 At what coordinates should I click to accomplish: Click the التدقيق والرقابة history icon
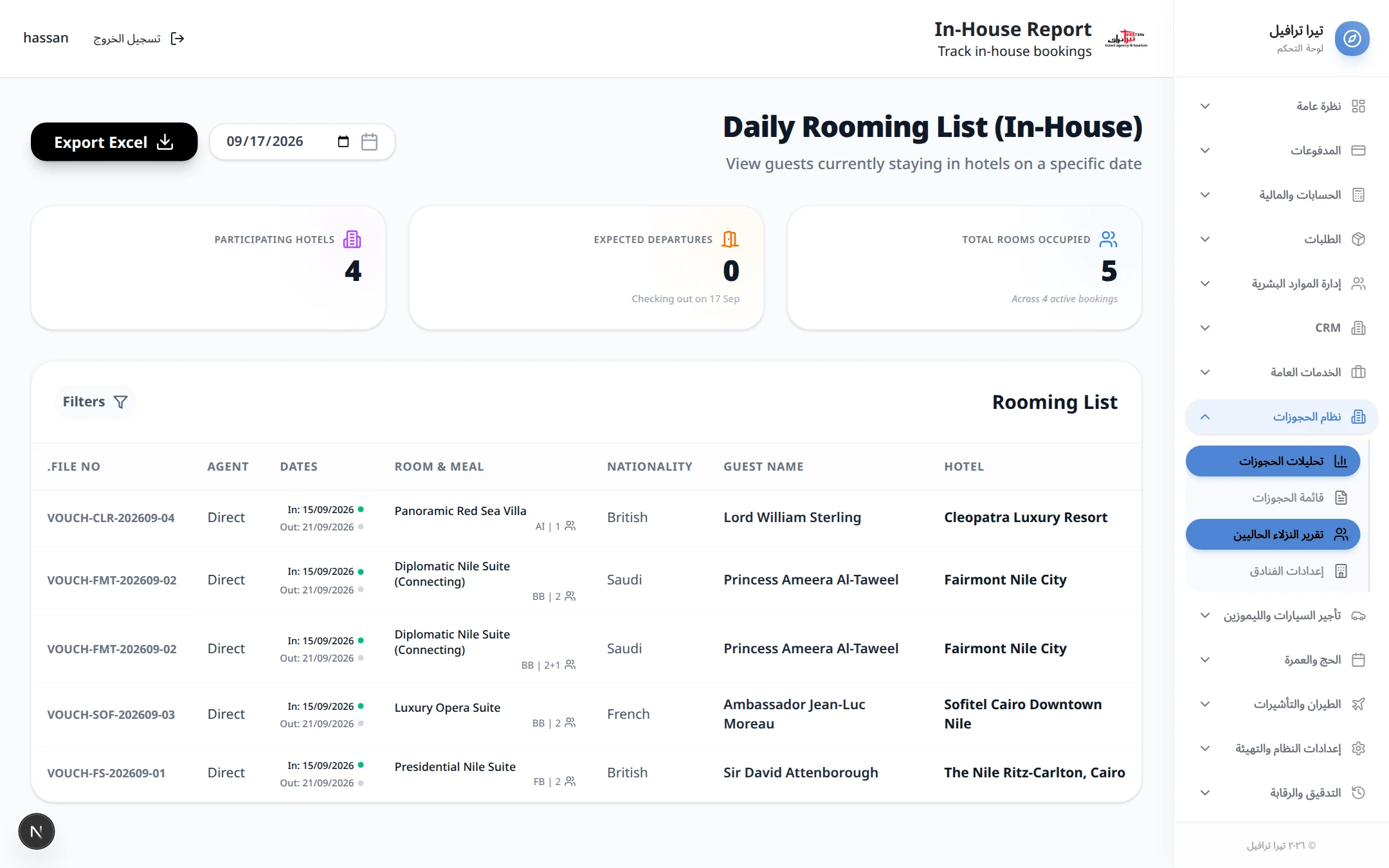[x=1358, y=793]
